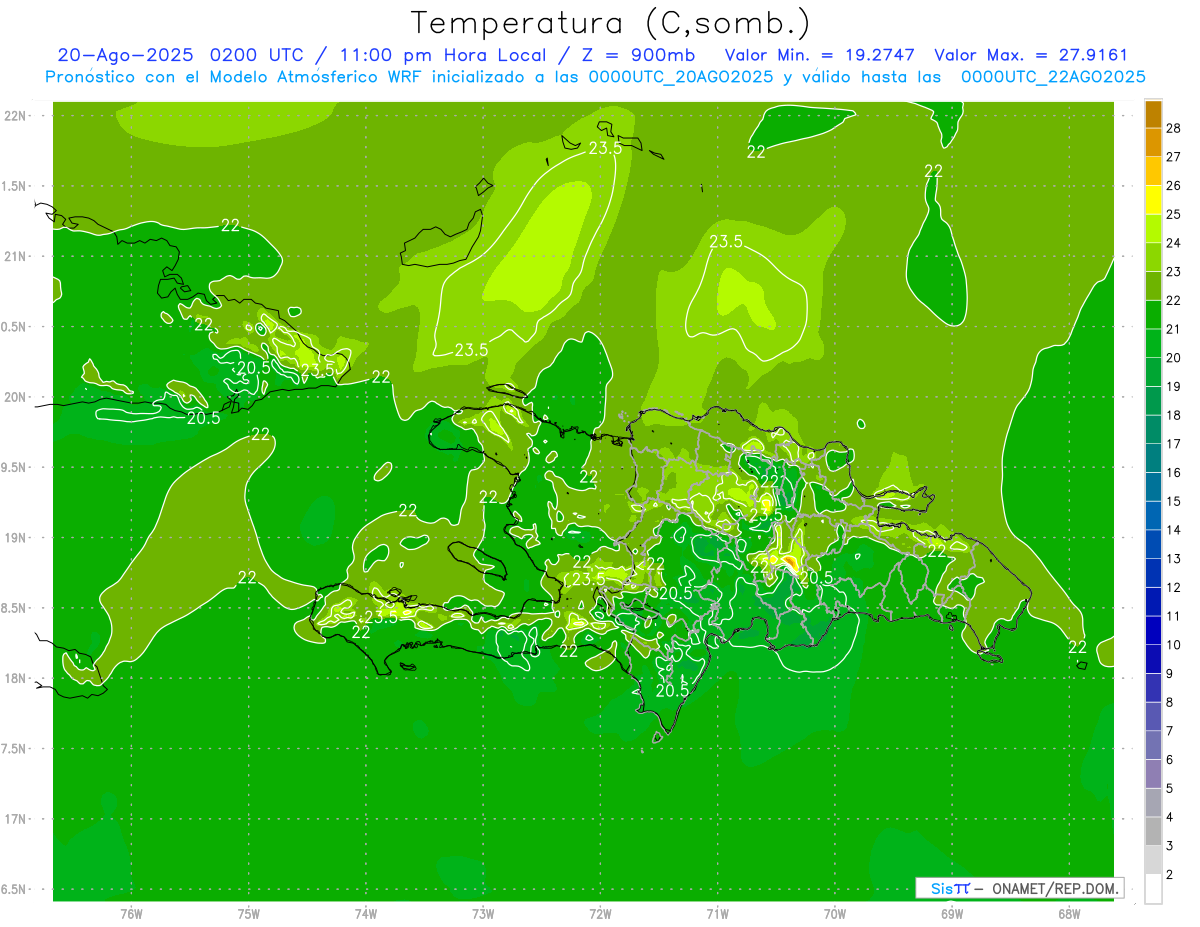
Task: Pick the blue legend band between 13 and 14
Action: 1153,544
